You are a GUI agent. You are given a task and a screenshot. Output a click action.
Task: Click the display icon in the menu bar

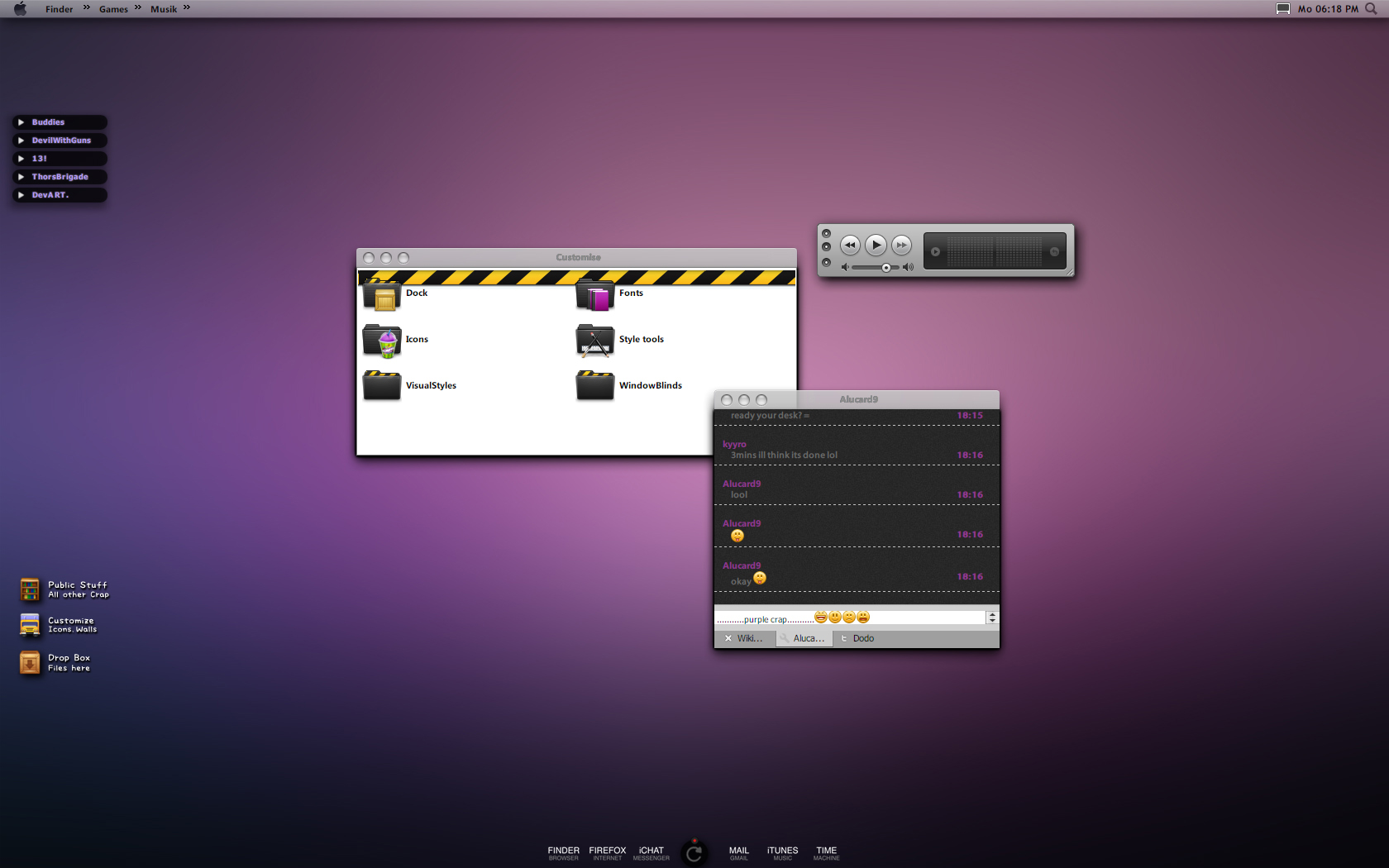tap(1283, 9)
